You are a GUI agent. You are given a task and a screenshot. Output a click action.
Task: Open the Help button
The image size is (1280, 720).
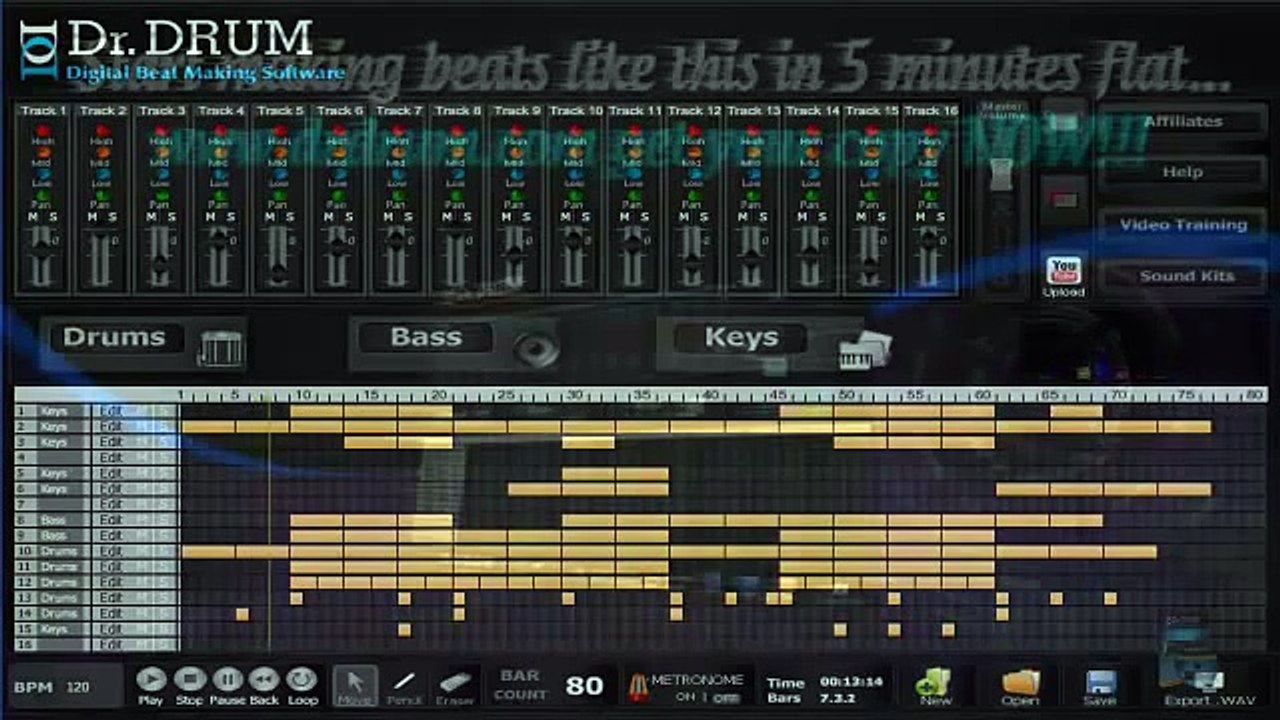1183,172
